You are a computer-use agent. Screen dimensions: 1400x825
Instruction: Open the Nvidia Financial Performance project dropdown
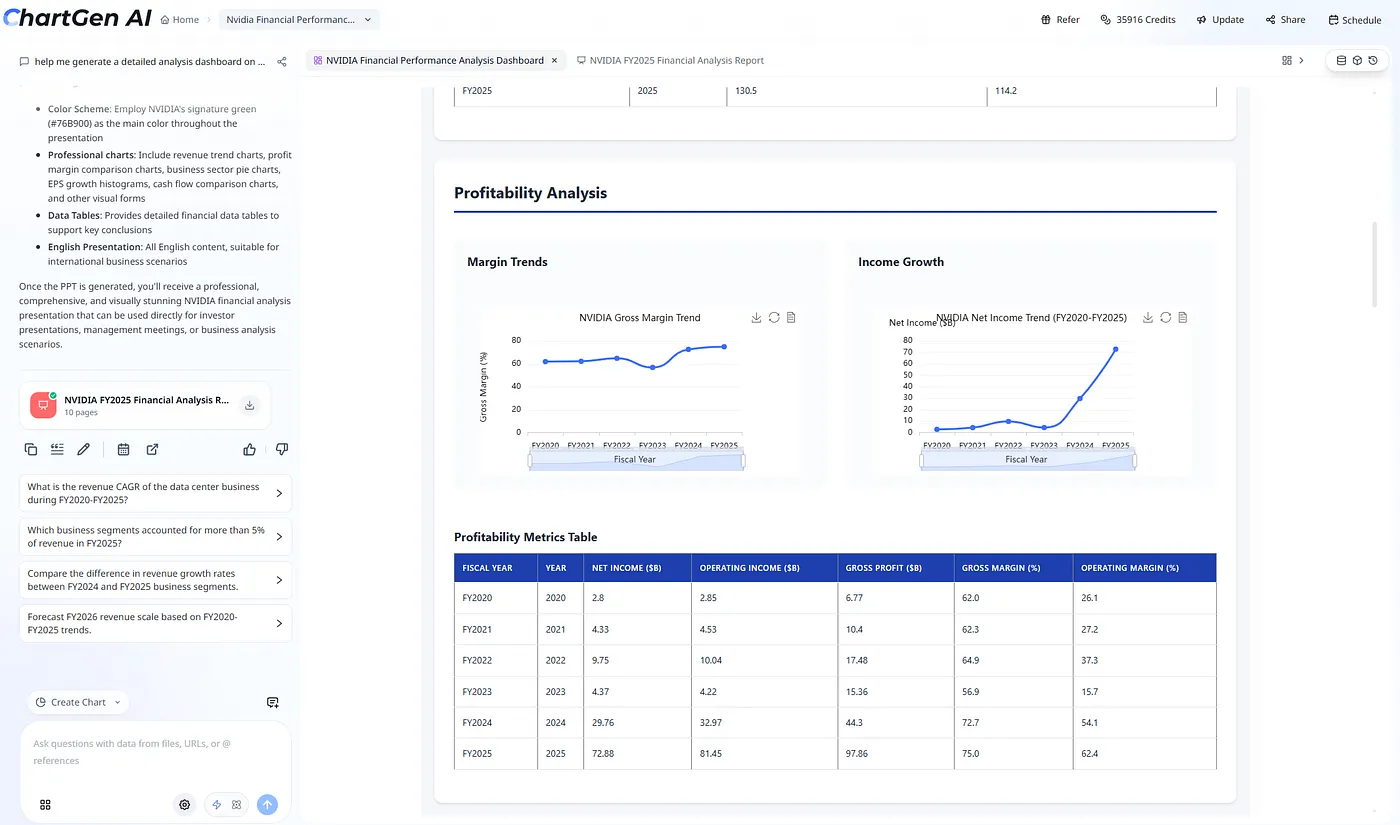[299, 19]
